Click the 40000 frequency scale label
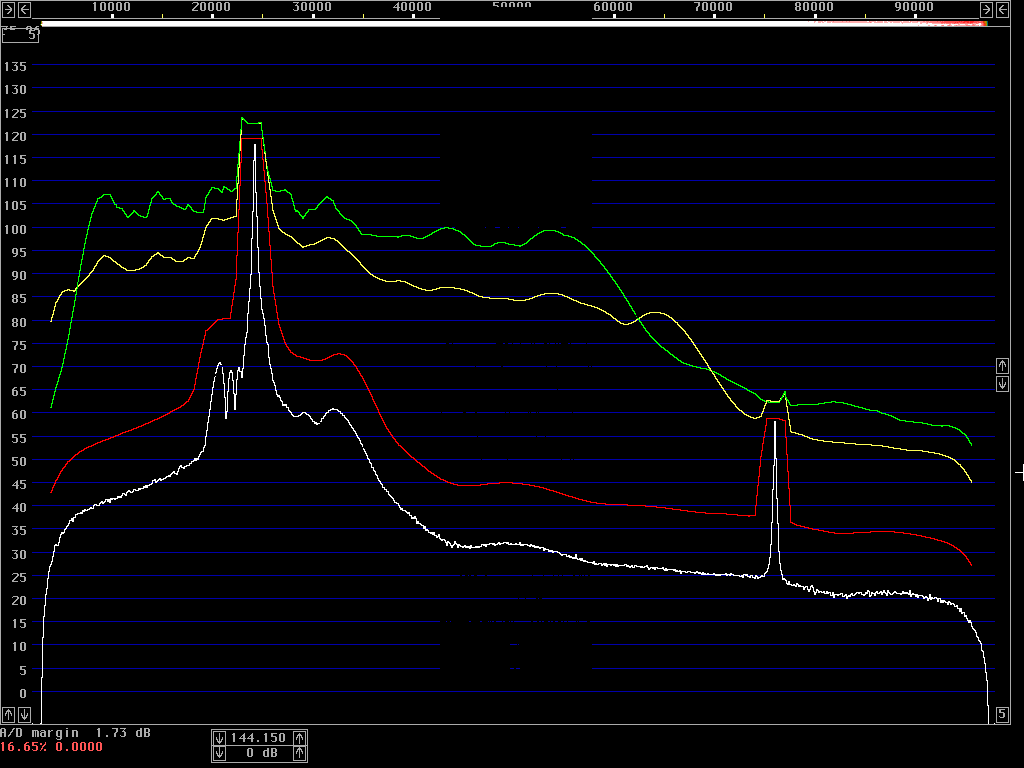This screenshot has height=768, width=1024. pyautogui.click(x=412, y=7)
